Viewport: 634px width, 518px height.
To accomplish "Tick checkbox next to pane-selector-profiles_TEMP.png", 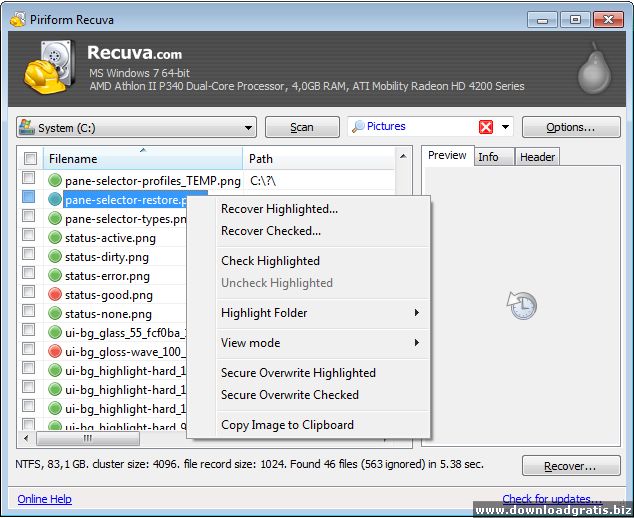I will (30, 181).
